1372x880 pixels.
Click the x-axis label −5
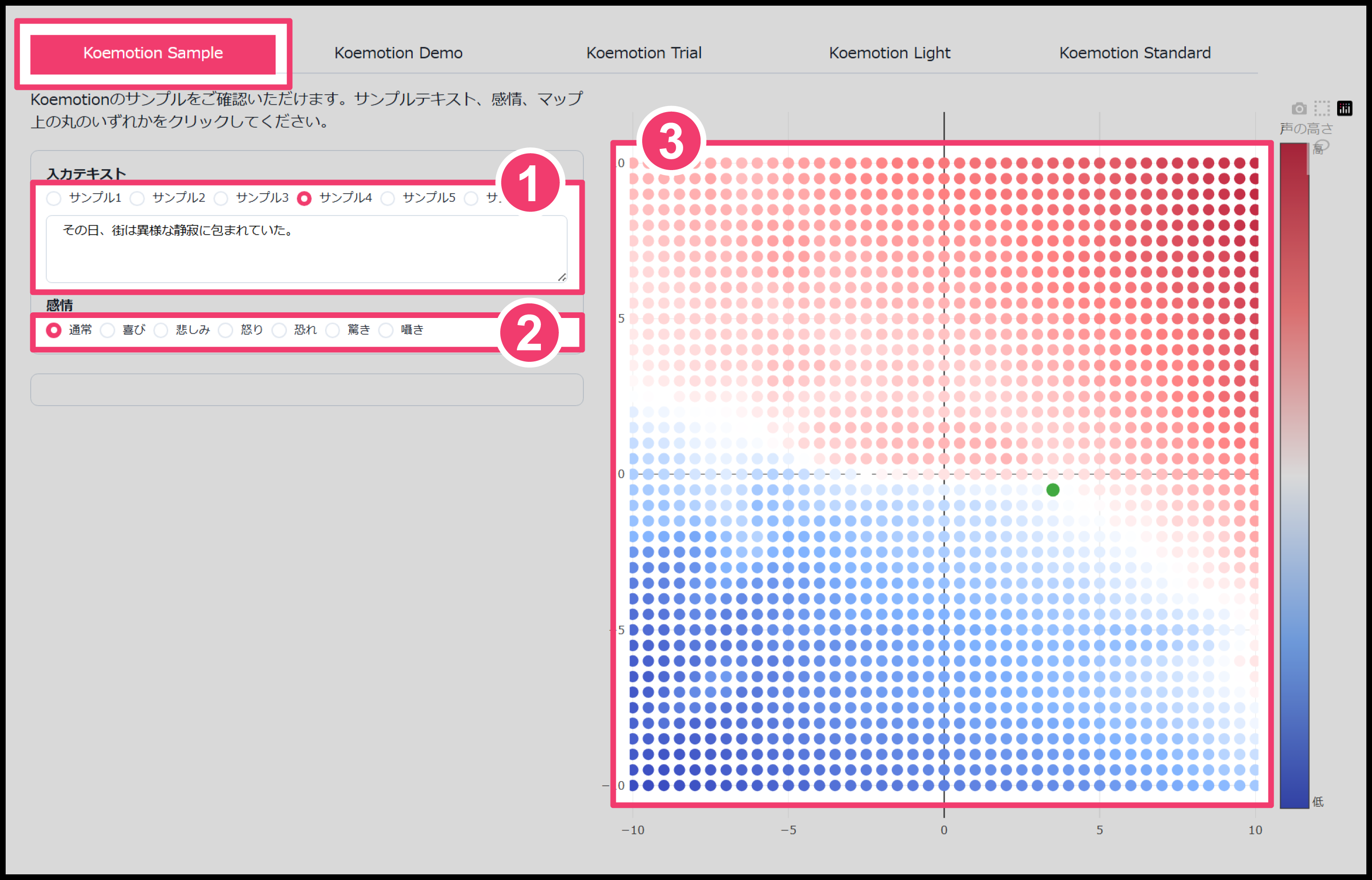pos(789,830)
